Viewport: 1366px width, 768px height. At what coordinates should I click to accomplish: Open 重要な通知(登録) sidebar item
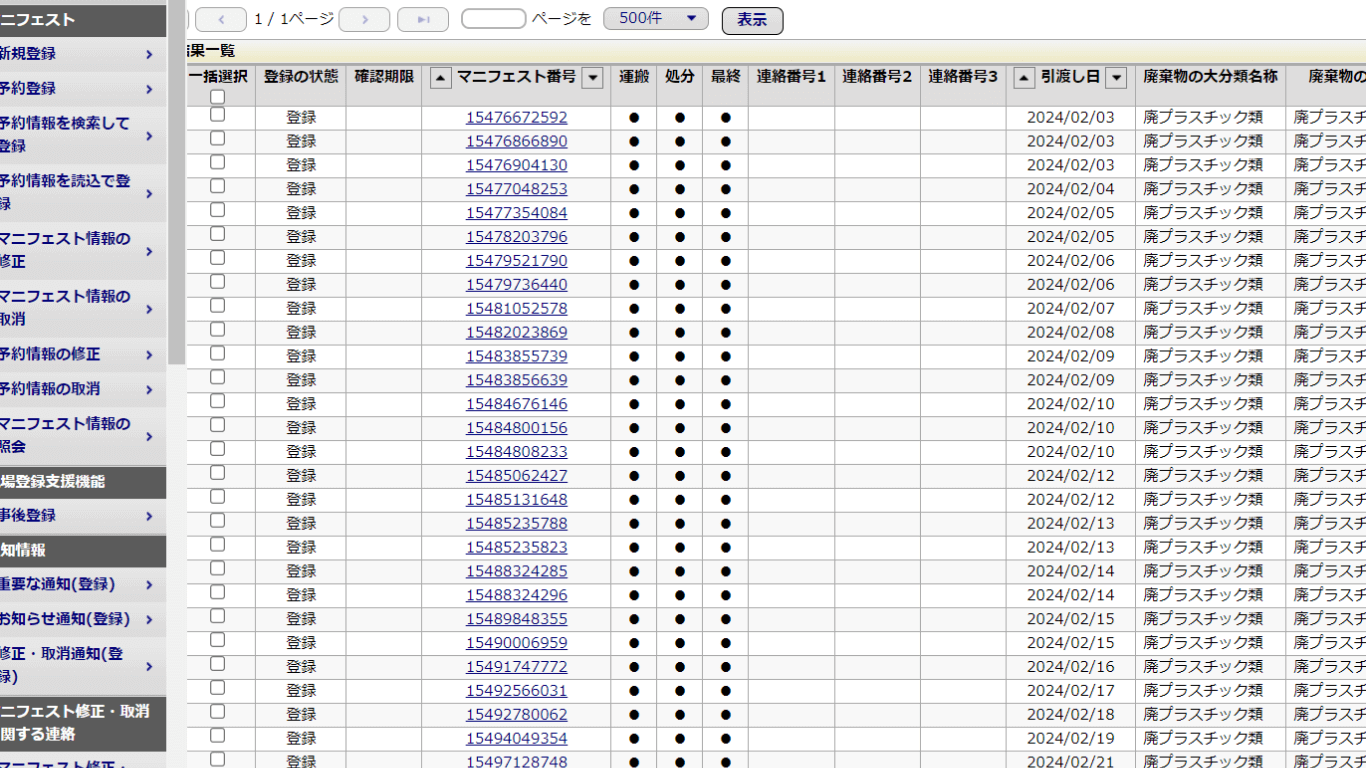click(x=82, y=584)
